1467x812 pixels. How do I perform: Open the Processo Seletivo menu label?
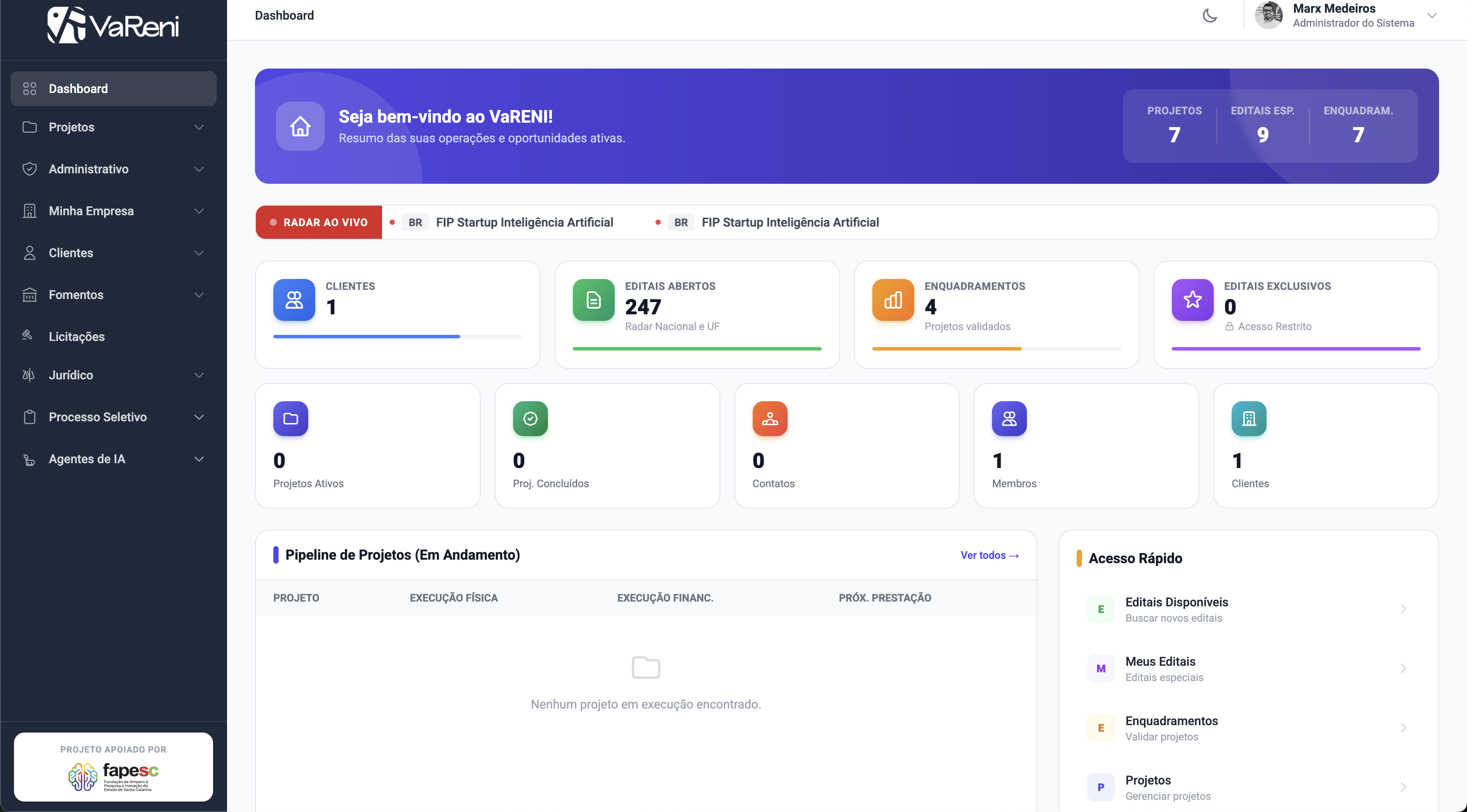pyautogui.click(x=98, y=417)
